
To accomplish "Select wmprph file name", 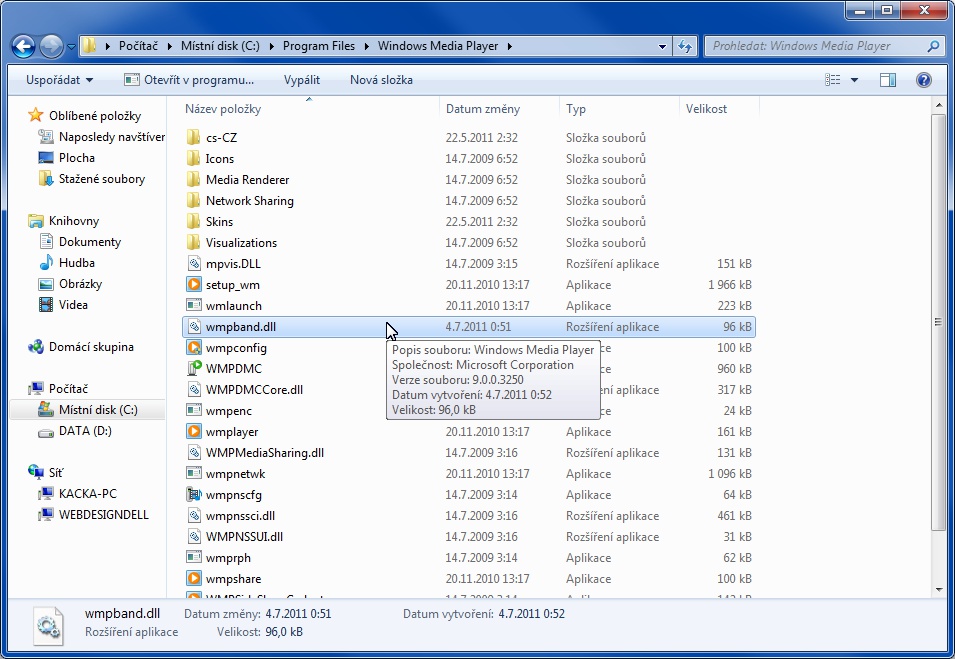I will point(228,558).
